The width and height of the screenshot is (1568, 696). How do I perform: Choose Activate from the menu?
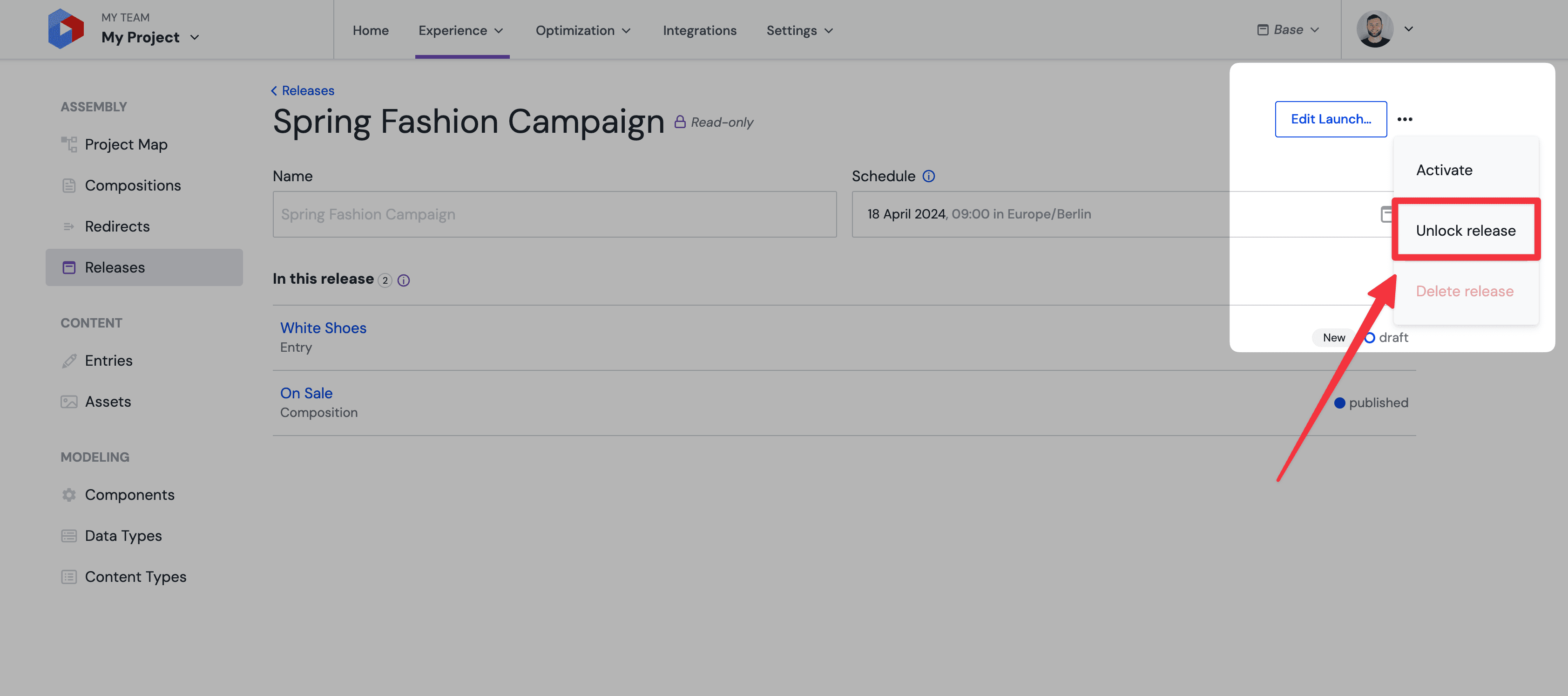point(1466,170)
